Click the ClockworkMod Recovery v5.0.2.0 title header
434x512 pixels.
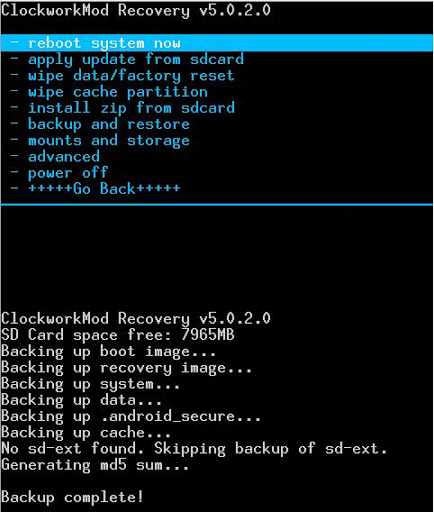[136, 10]
